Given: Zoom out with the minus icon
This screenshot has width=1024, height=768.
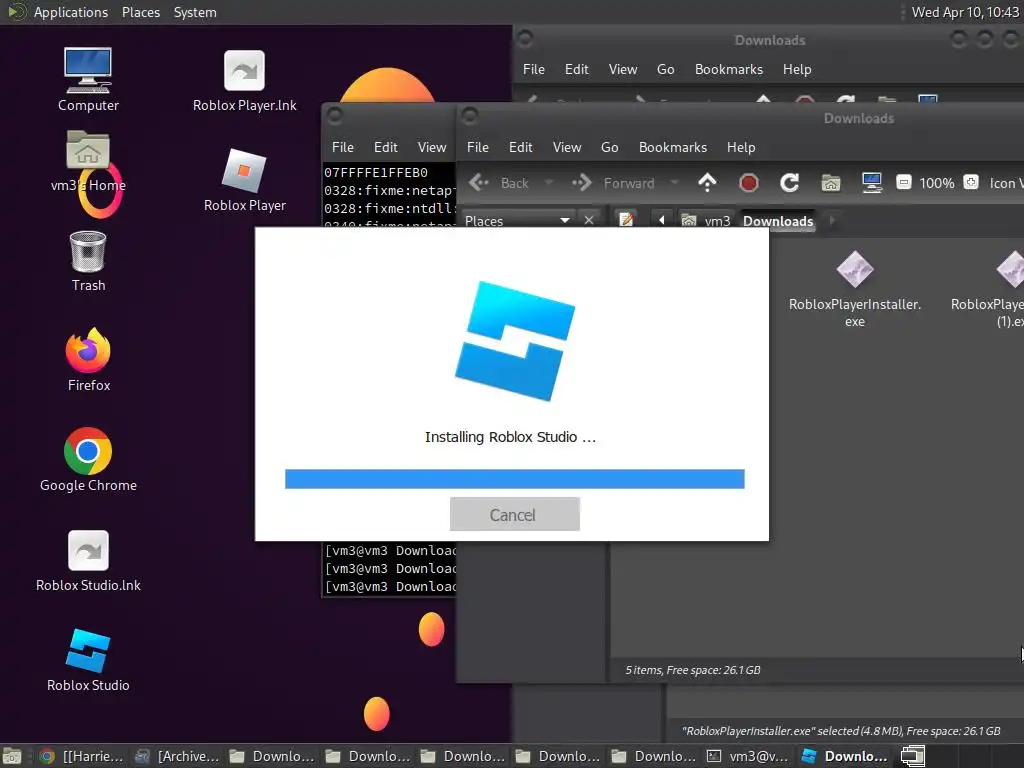Looking at the screenshot, I should pos(903,182).
